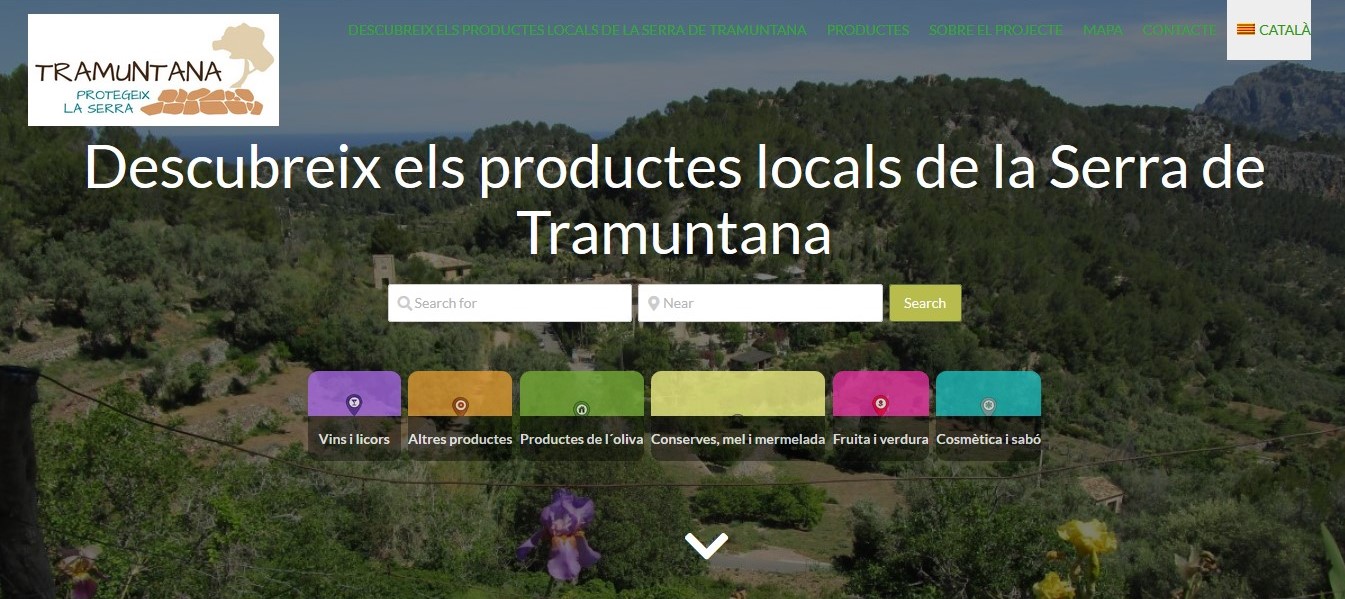Click the Catalan flag icon
This screenshot has height=599, width=1345.
click(x=1246, y=30)
